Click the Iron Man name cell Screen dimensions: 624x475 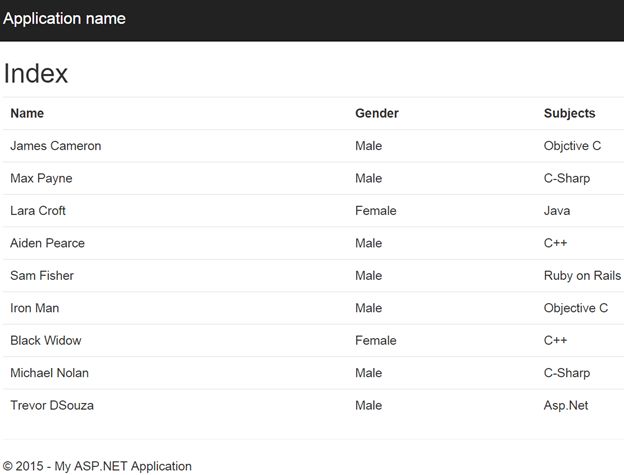point(34,308)
